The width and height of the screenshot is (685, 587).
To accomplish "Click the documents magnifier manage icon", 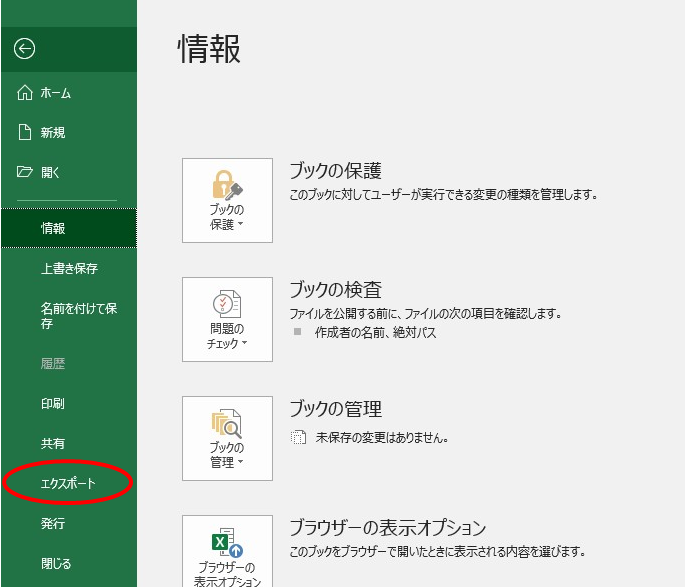I will pyautogui.click(x=227, y=424).
